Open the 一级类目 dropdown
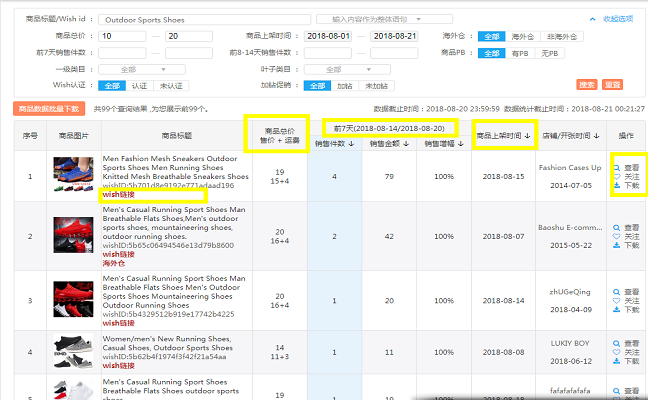The image size is (648, 400). click(x=142, y=69)
